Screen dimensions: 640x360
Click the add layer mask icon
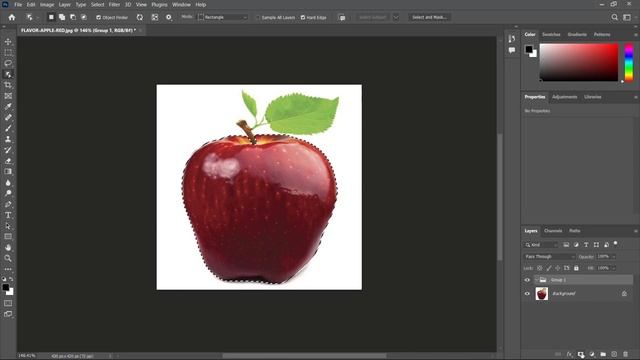point(580,354)
